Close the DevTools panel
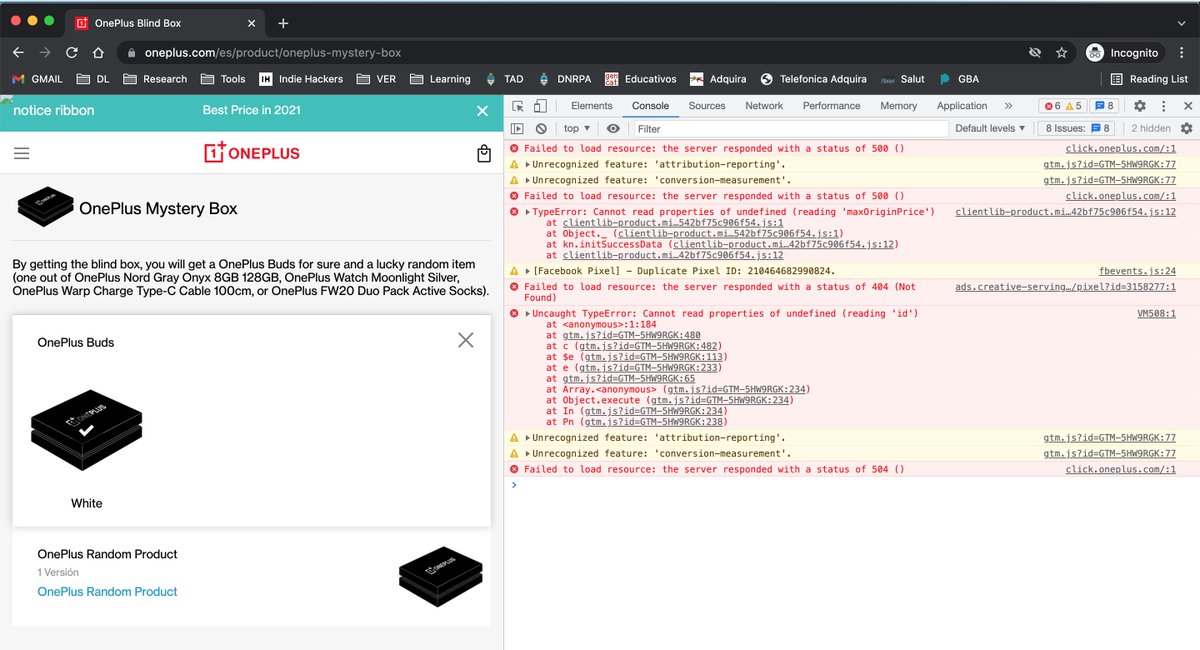The height and width of the screenshot is (650, 1200). [x=1186, y=105]
